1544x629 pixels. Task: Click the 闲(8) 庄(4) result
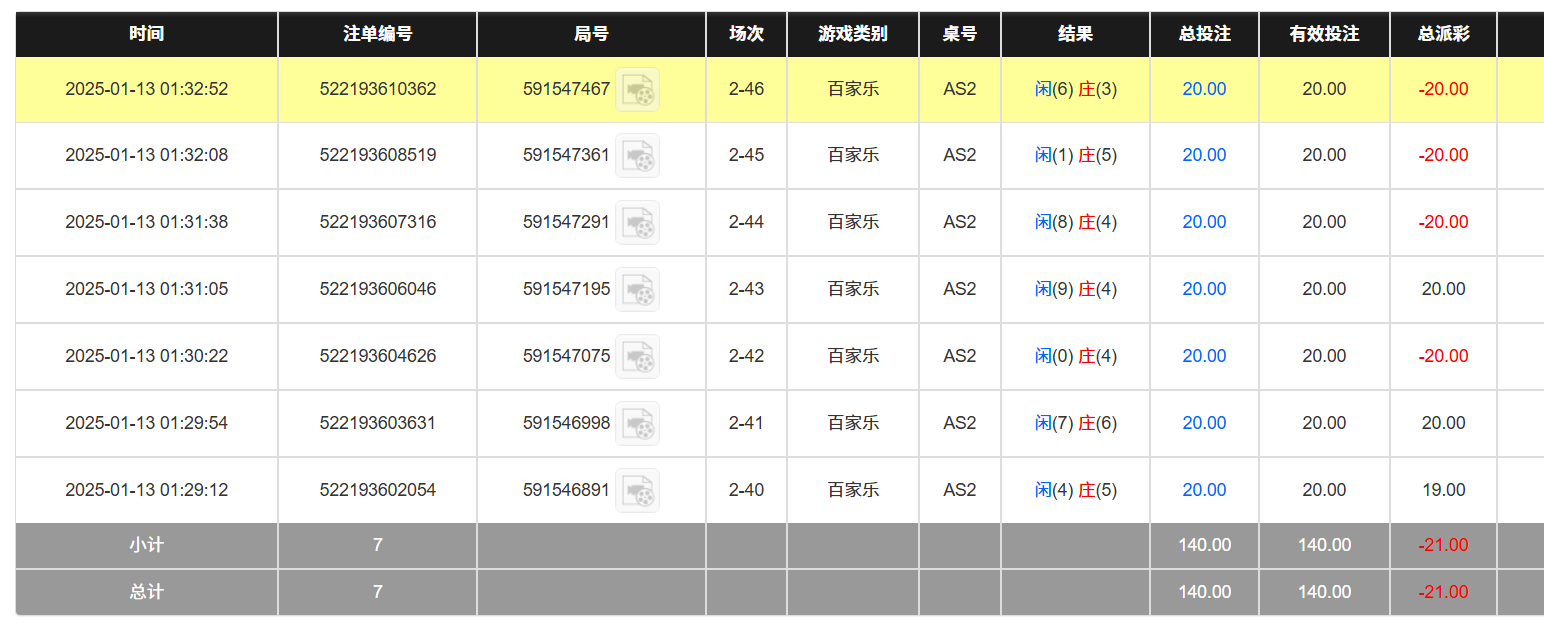(1075, 222)
